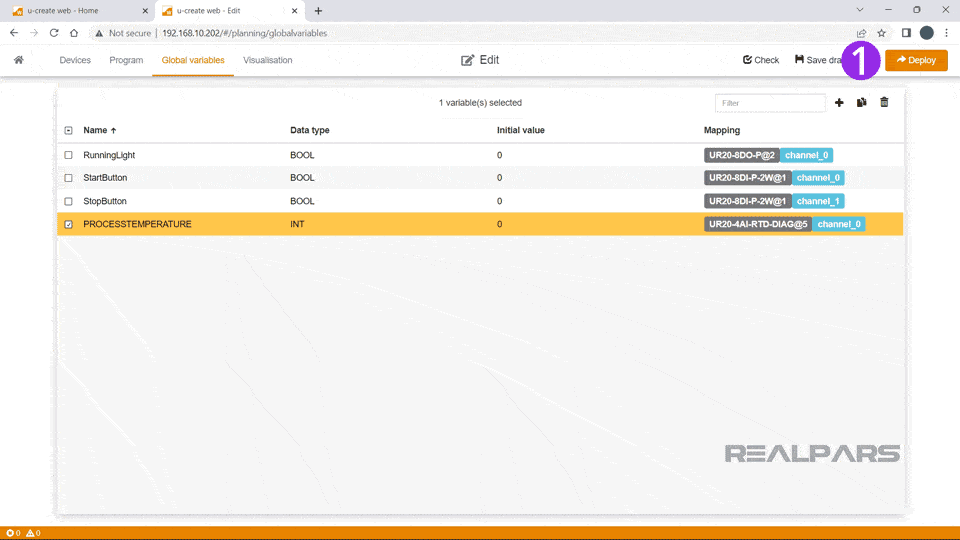Uncheck the PROCESSTEMPERATURE row checkbox
Image resolution: width=960 pixels, height=540 pixels.
point(69,225)
